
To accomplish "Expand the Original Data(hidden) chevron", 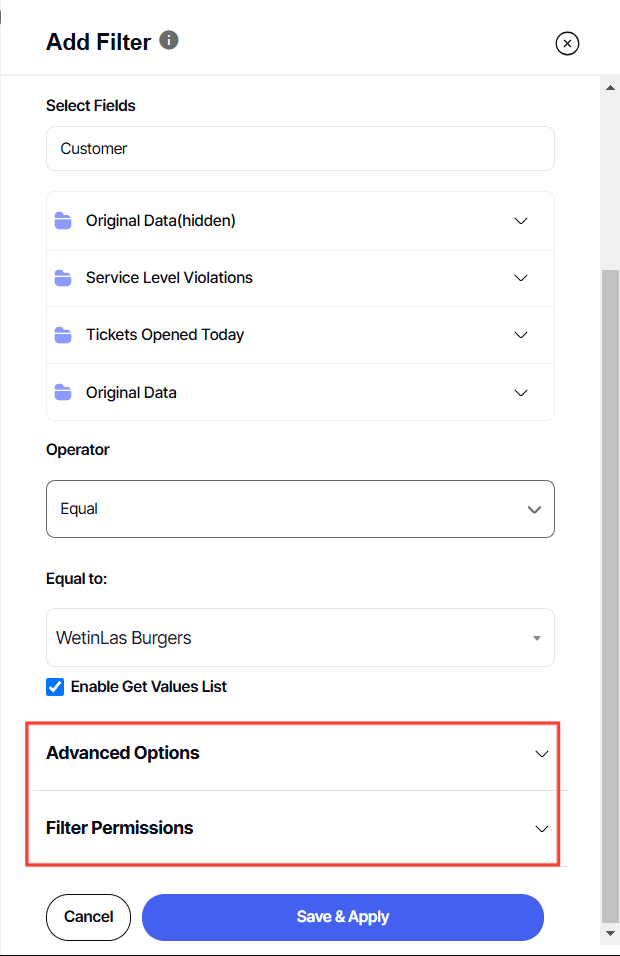I will pos(521,221).
